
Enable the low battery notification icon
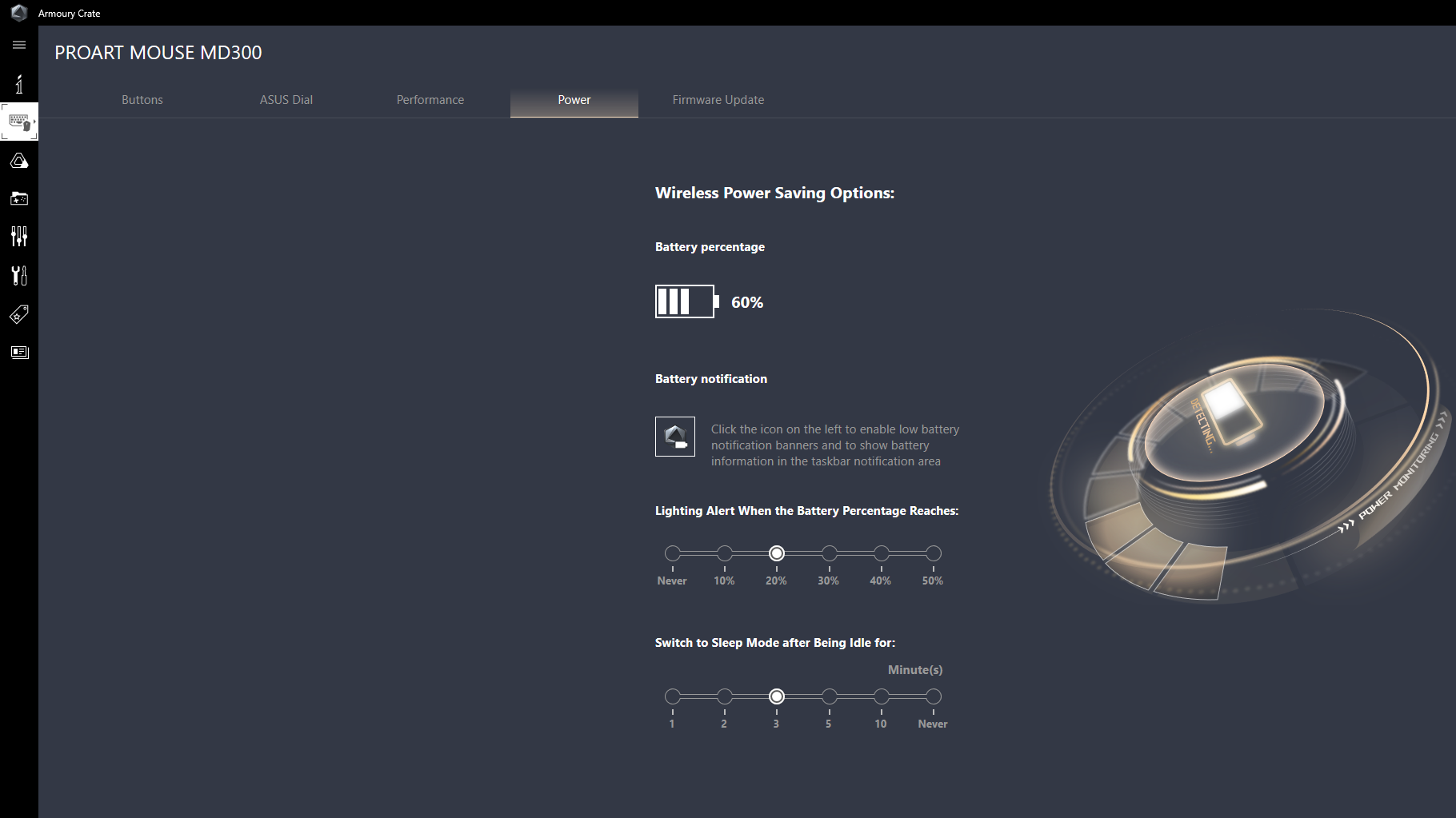coord(674,437)
